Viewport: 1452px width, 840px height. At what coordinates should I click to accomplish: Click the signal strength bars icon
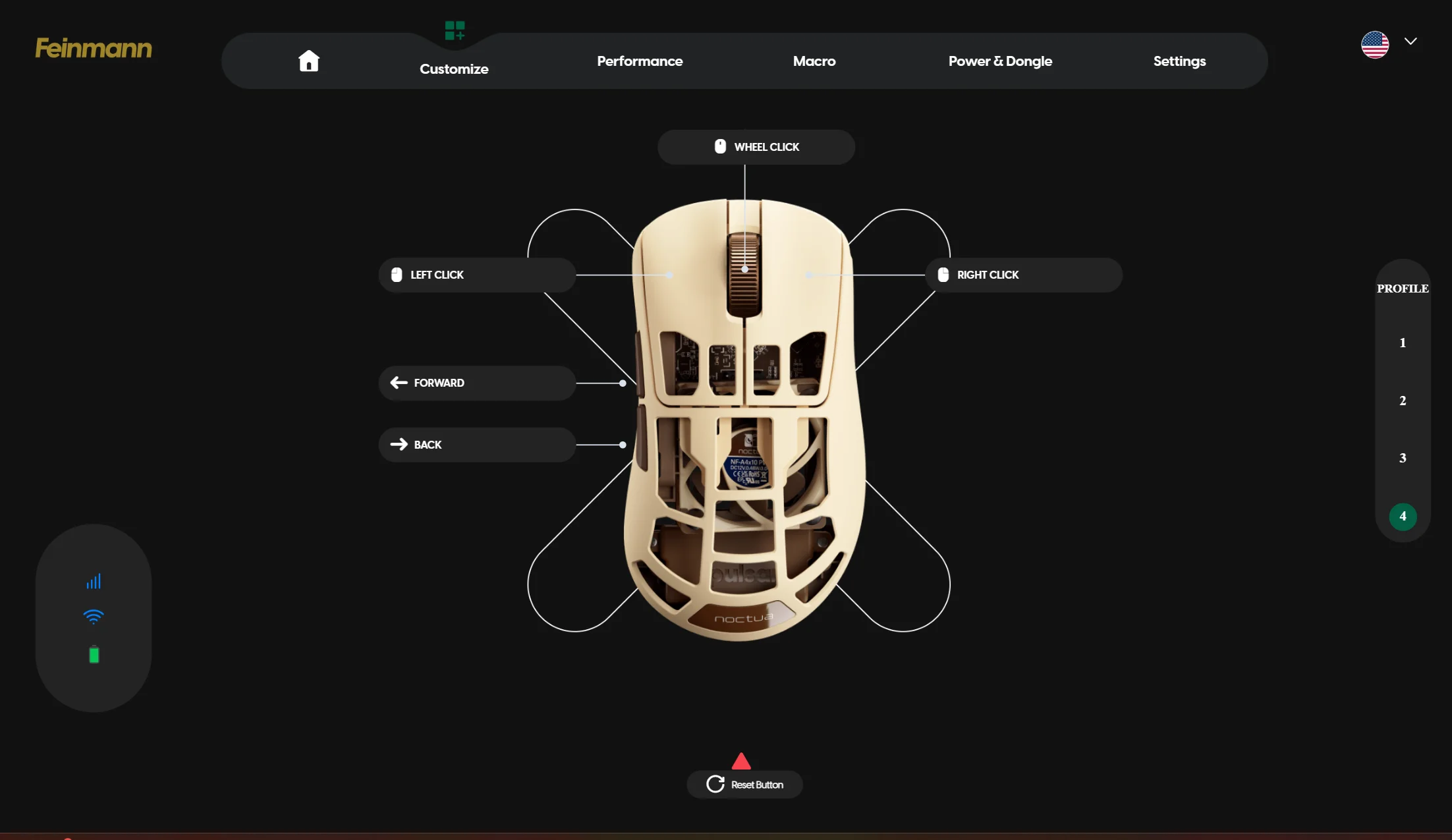click(94, 581)
